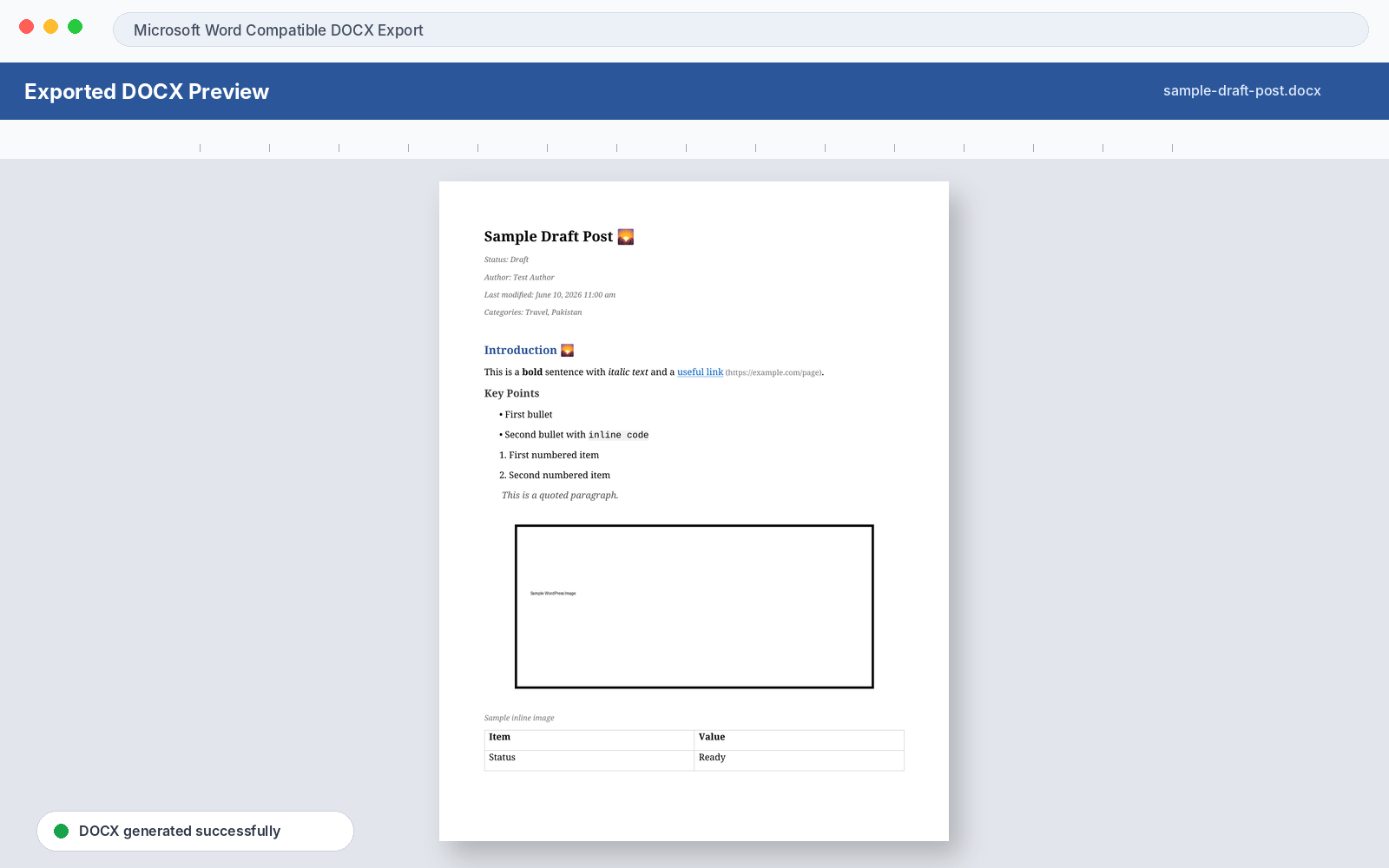Click the 'Status: Draft' line
This screenshot has height=868, width=1389.
click(x=506, y=260)
